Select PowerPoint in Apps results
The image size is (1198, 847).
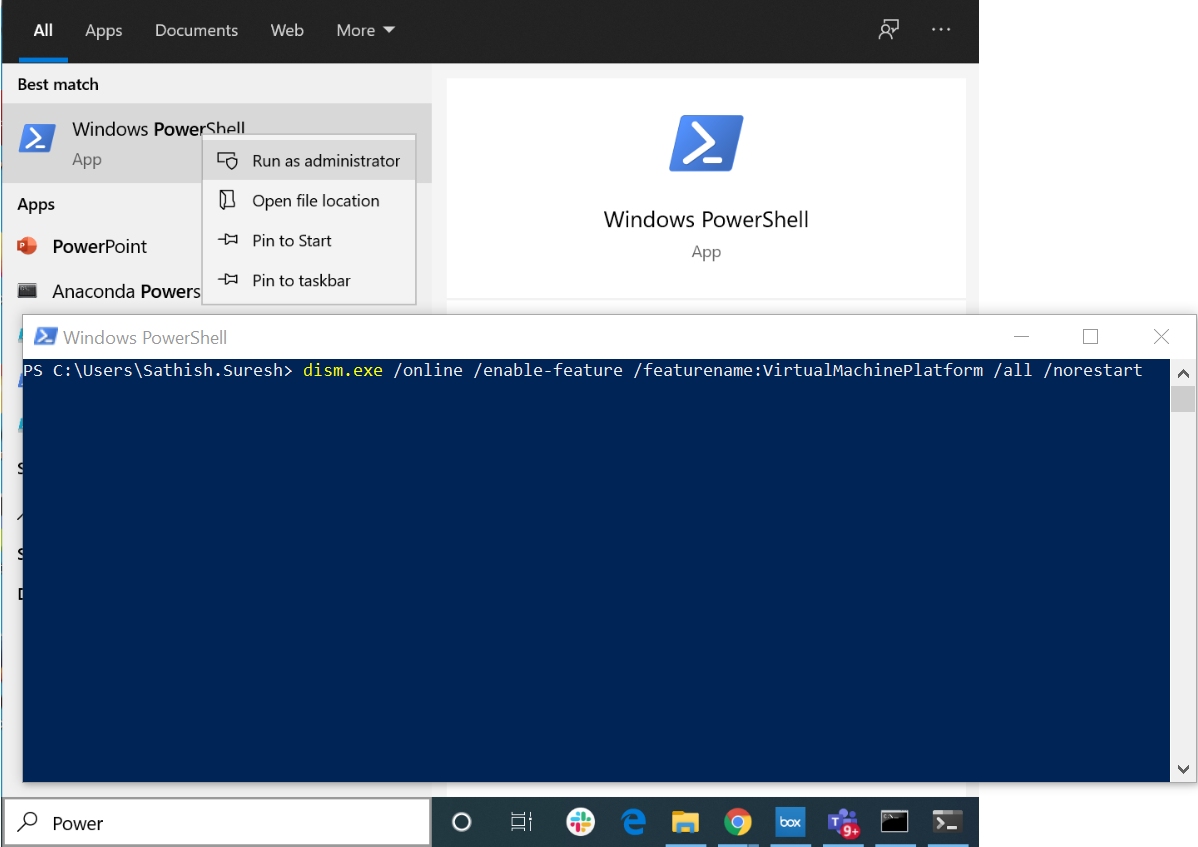point(102,247)
